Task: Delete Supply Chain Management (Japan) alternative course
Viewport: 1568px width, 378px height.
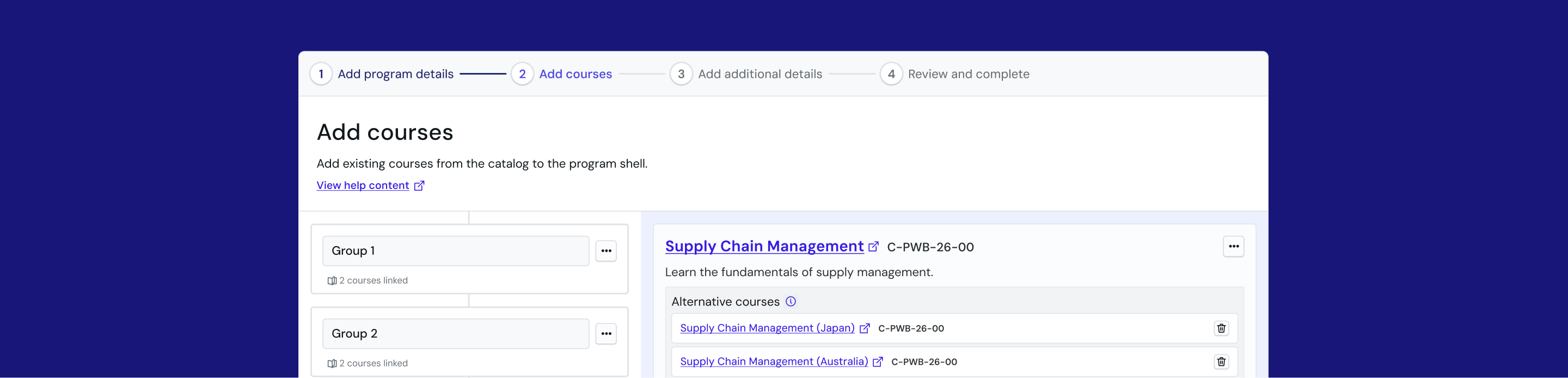Action: point(1221,328)
